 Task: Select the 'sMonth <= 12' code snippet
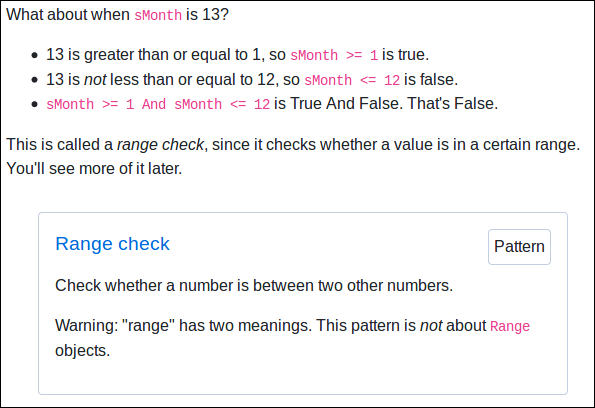(352, 80)
